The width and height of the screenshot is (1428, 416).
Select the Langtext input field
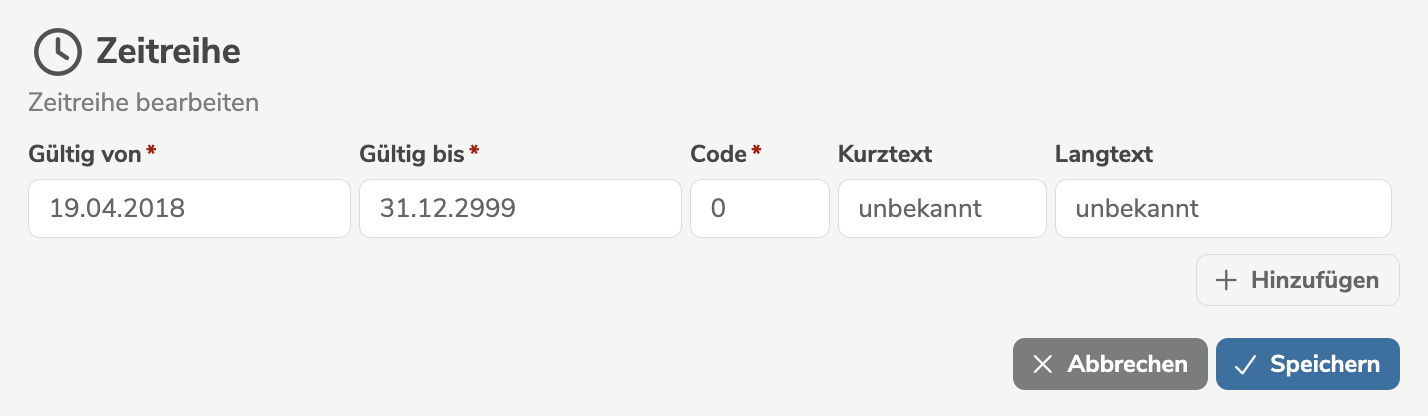point(1222,209)
